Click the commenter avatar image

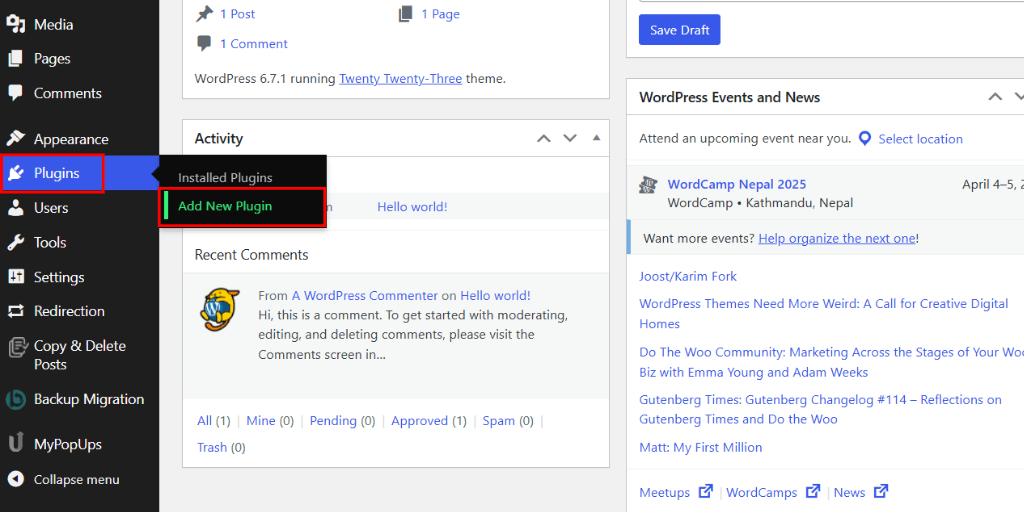coord(220,310)
